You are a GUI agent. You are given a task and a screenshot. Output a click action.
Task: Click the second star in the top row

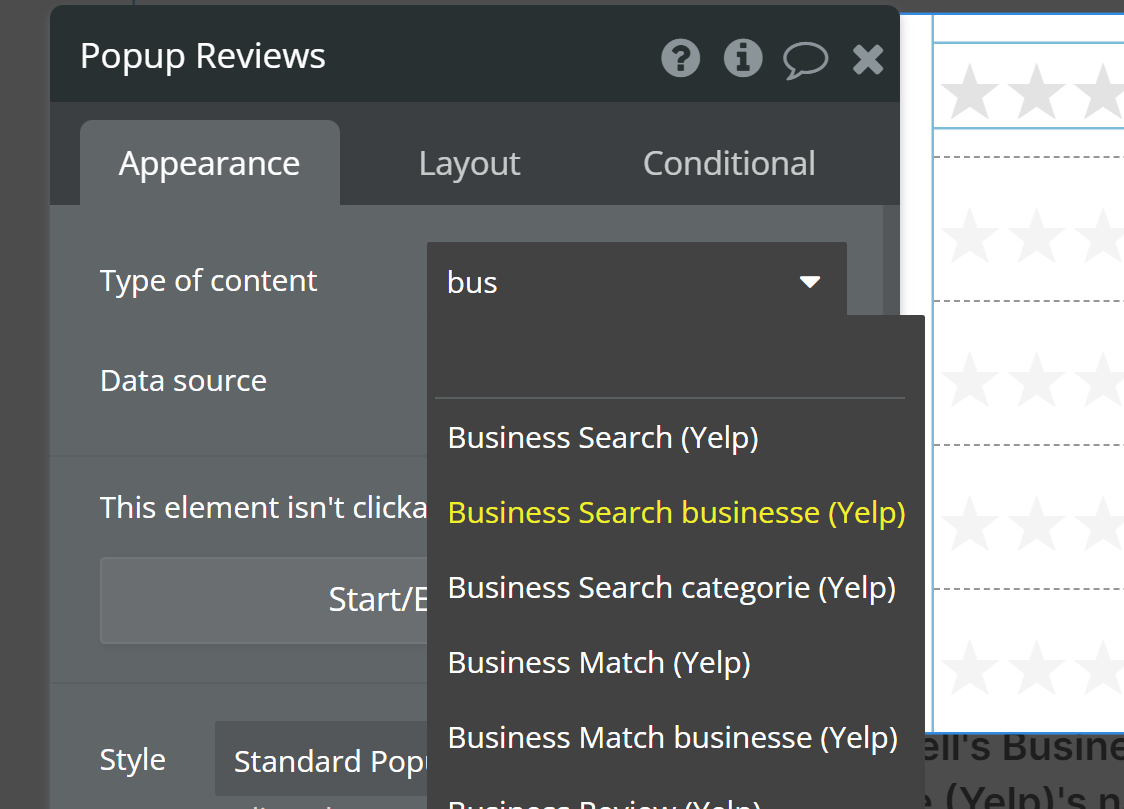pos(1037,91)
